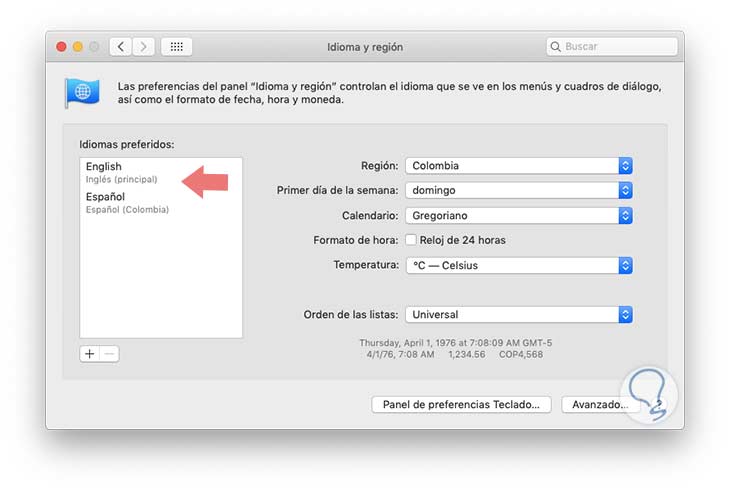Click the sample currency COP4,568
The image size is (730, 490).
521,354
